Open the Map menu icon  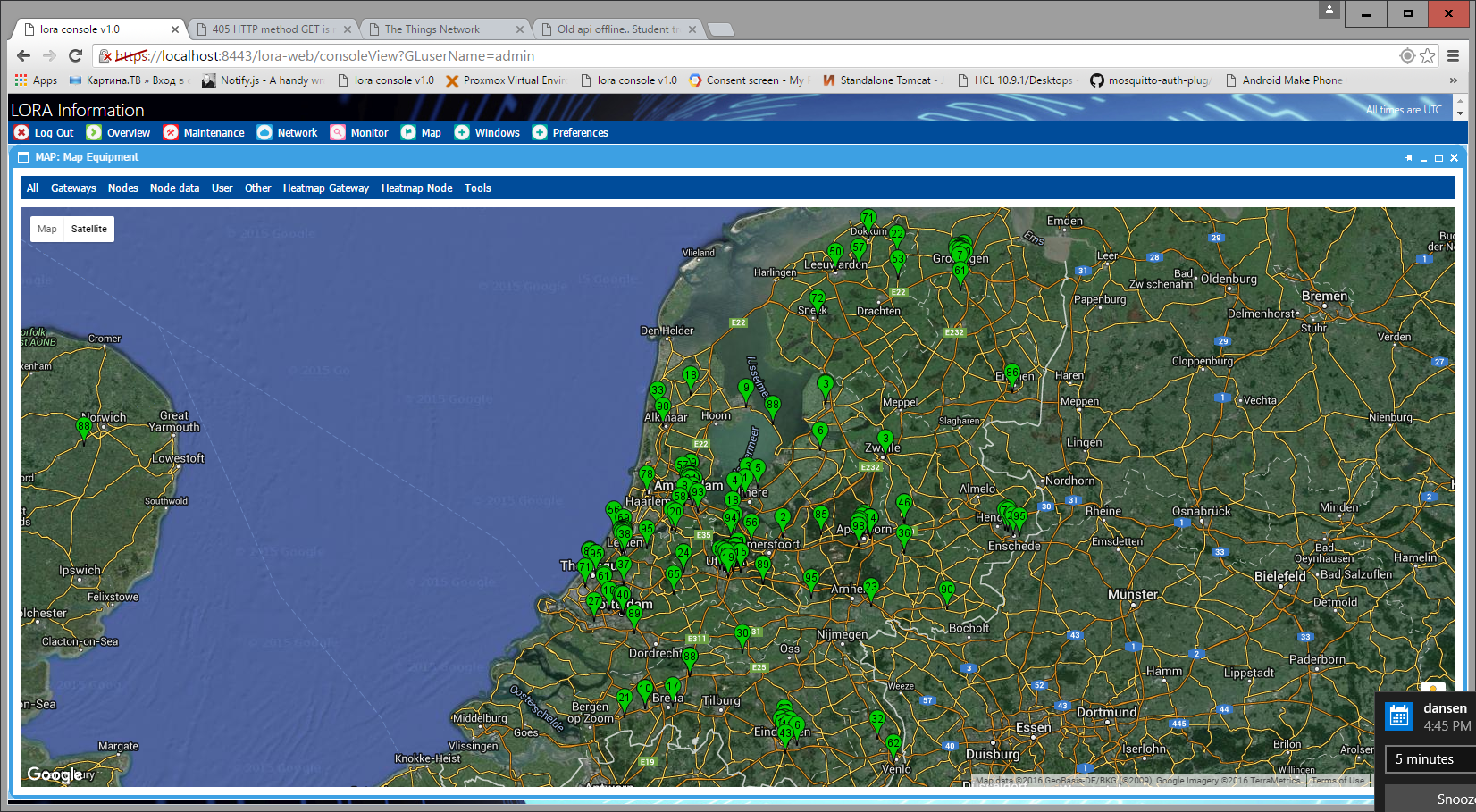408,132
